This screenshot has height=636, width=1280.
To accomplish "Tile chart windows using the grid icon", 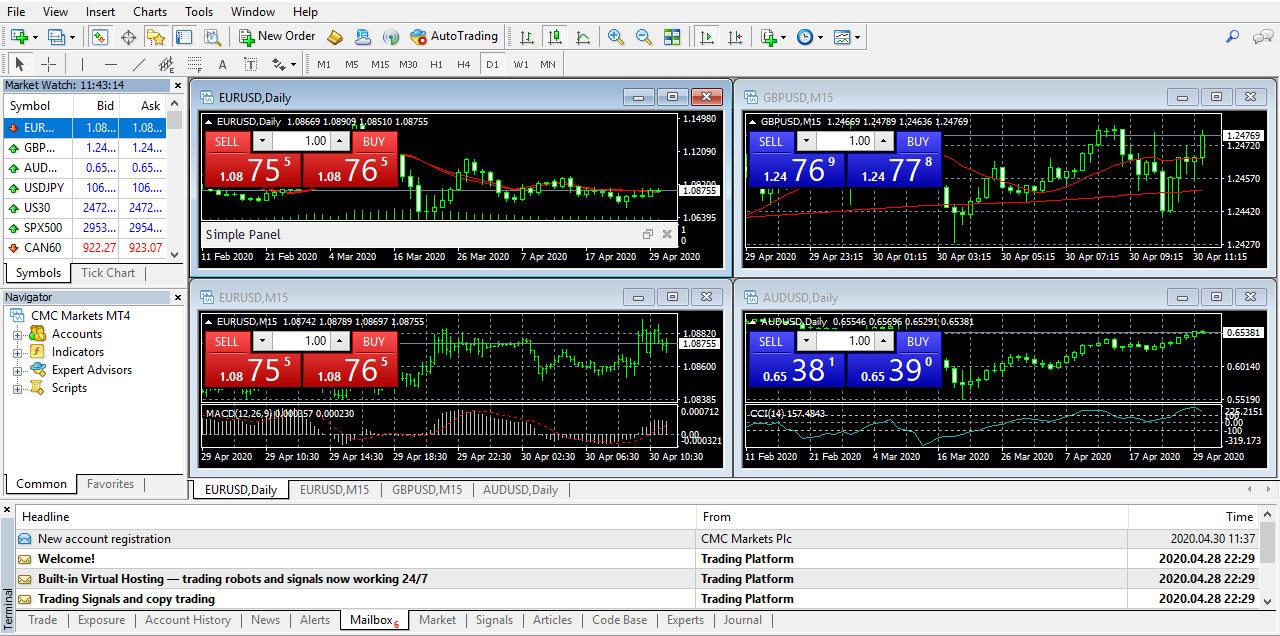I will click(x=672, y=37).
